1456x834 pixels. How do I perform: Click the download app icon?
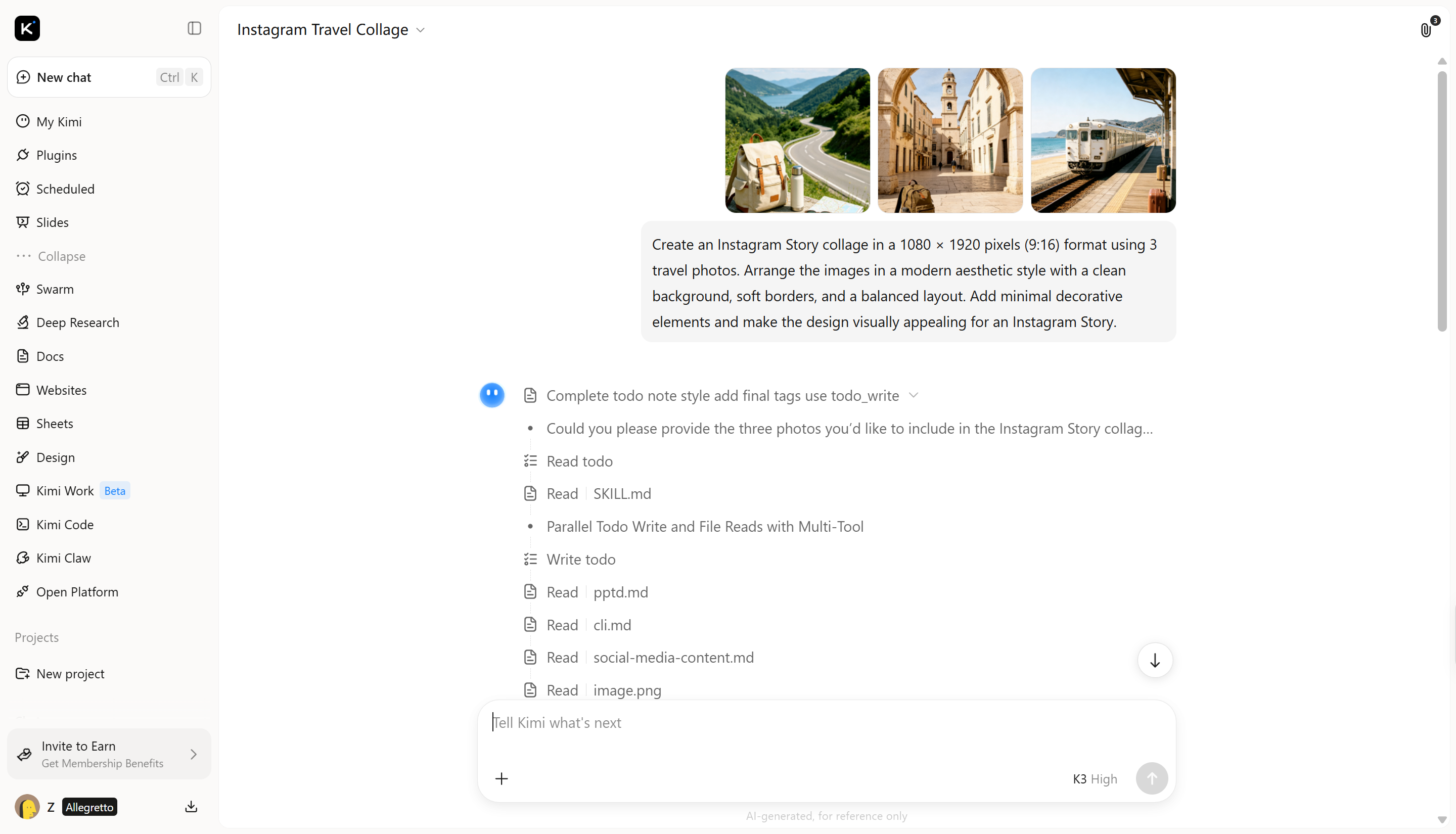pos(191,807)
